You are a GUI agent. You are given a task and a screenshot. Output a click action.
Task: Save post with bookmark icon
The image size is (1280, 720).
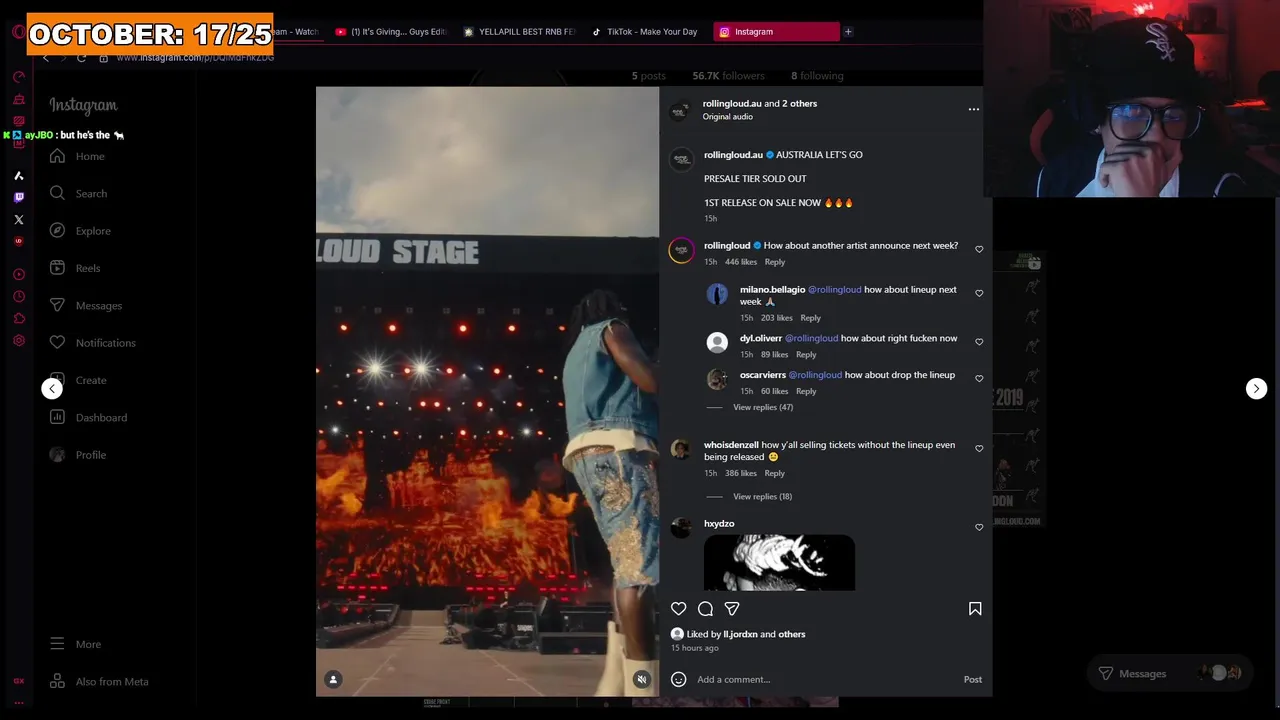(975, 609)
